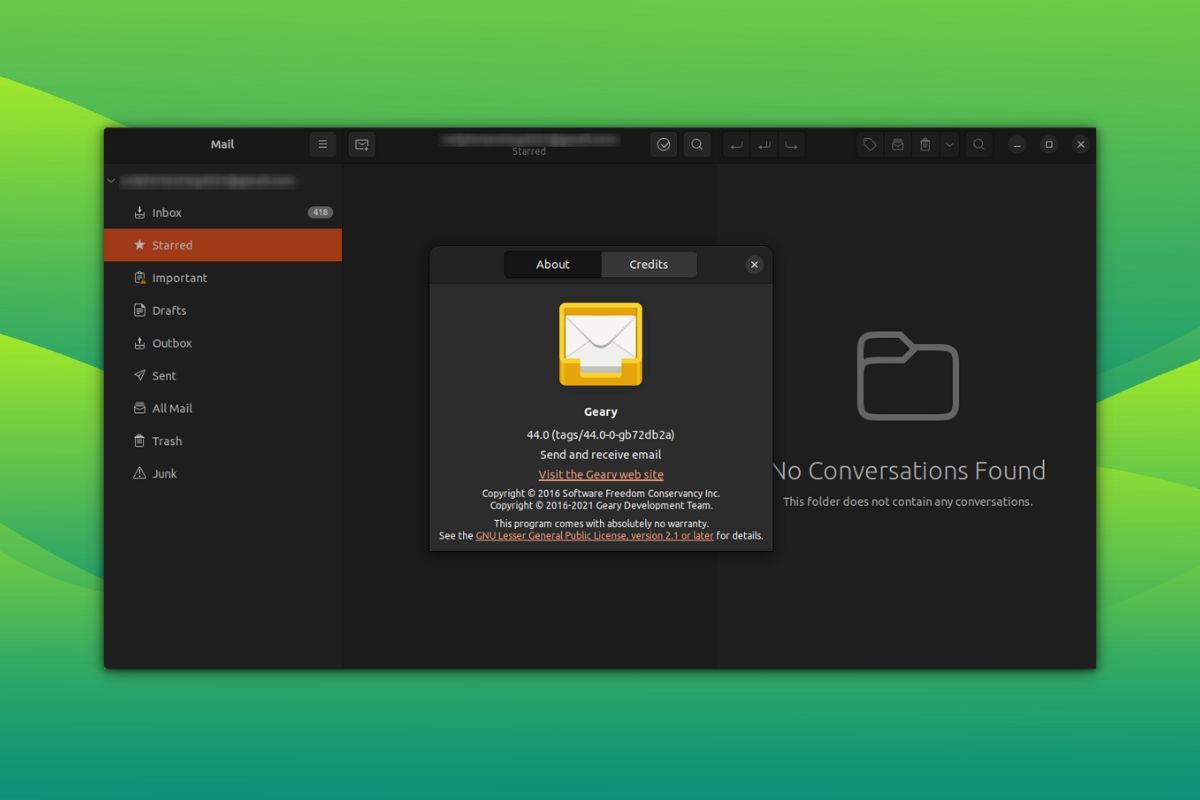The width and height of the screenshot is (1200, 800).
Task: Visit the Geary web site link
Action: coord(600,473)
